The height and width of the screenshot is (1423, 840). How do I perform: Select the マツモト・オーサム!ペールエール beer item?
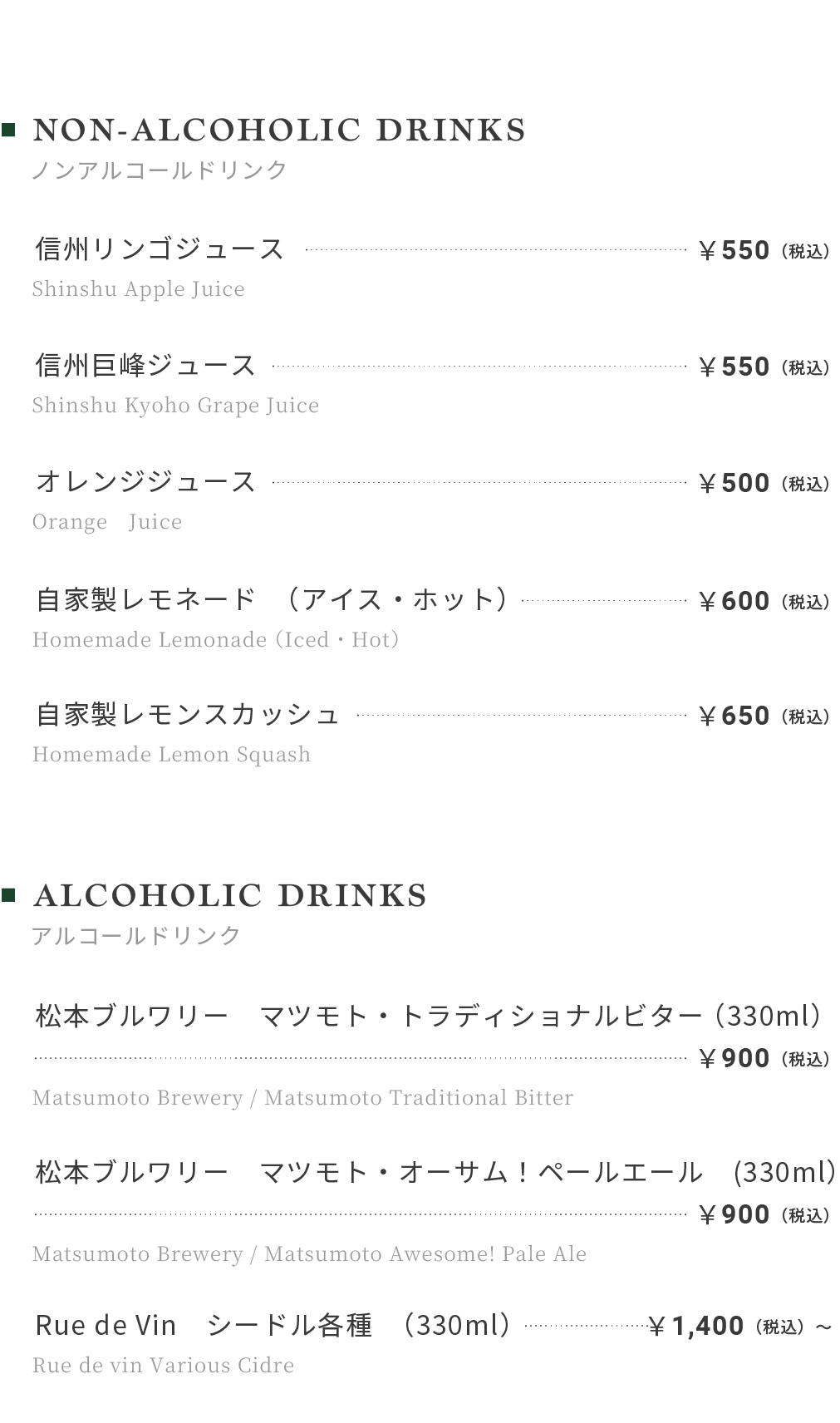(435, 1172)
